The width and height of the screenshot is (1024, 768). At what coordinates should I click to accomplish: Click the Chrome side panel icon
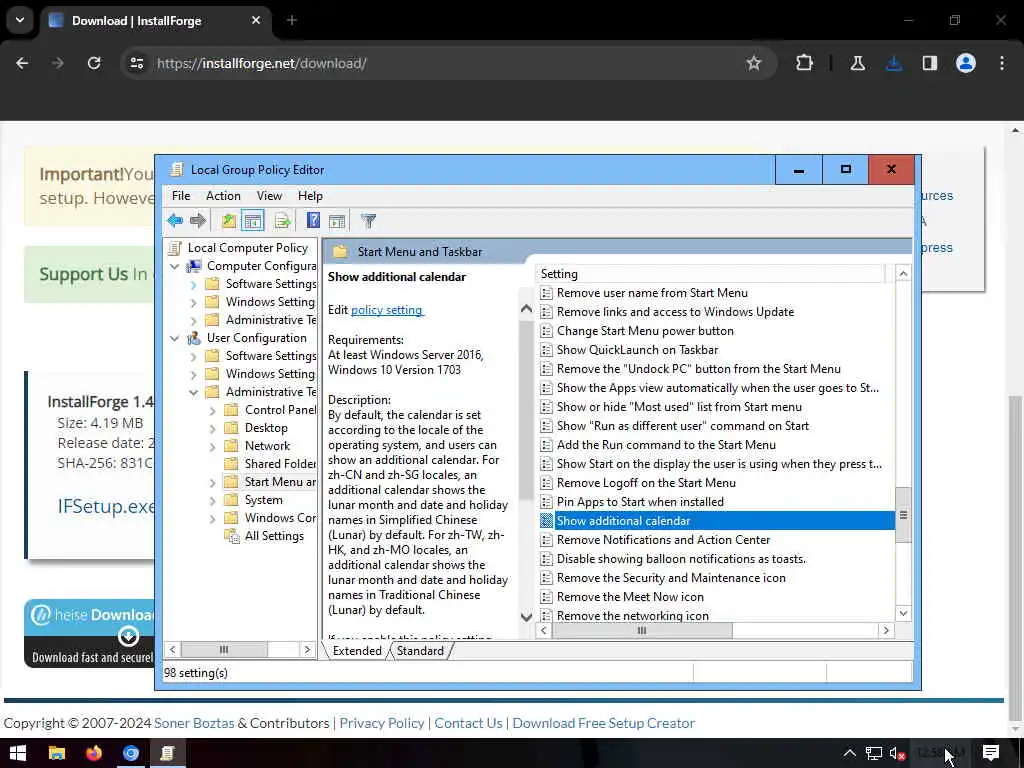930,63
